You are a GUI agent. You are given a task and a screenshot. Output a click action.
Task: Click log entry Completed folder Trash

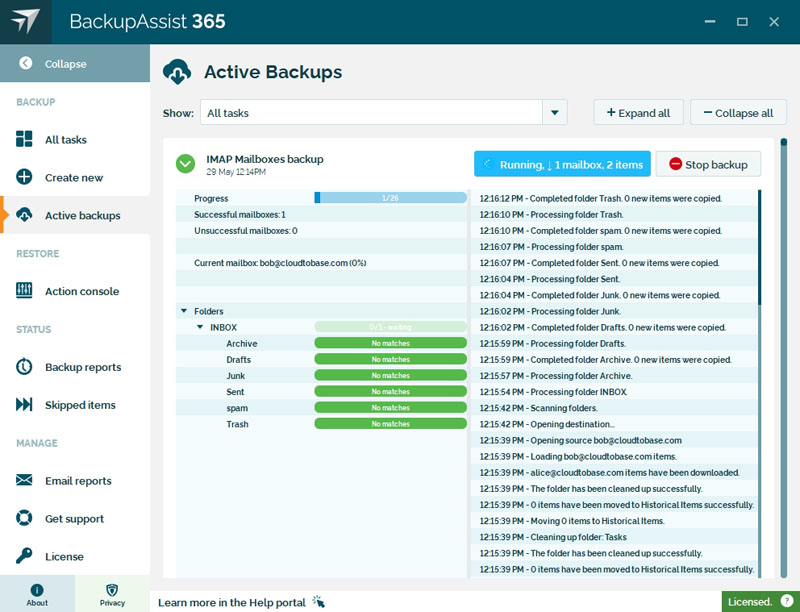(x=614, y=198)
